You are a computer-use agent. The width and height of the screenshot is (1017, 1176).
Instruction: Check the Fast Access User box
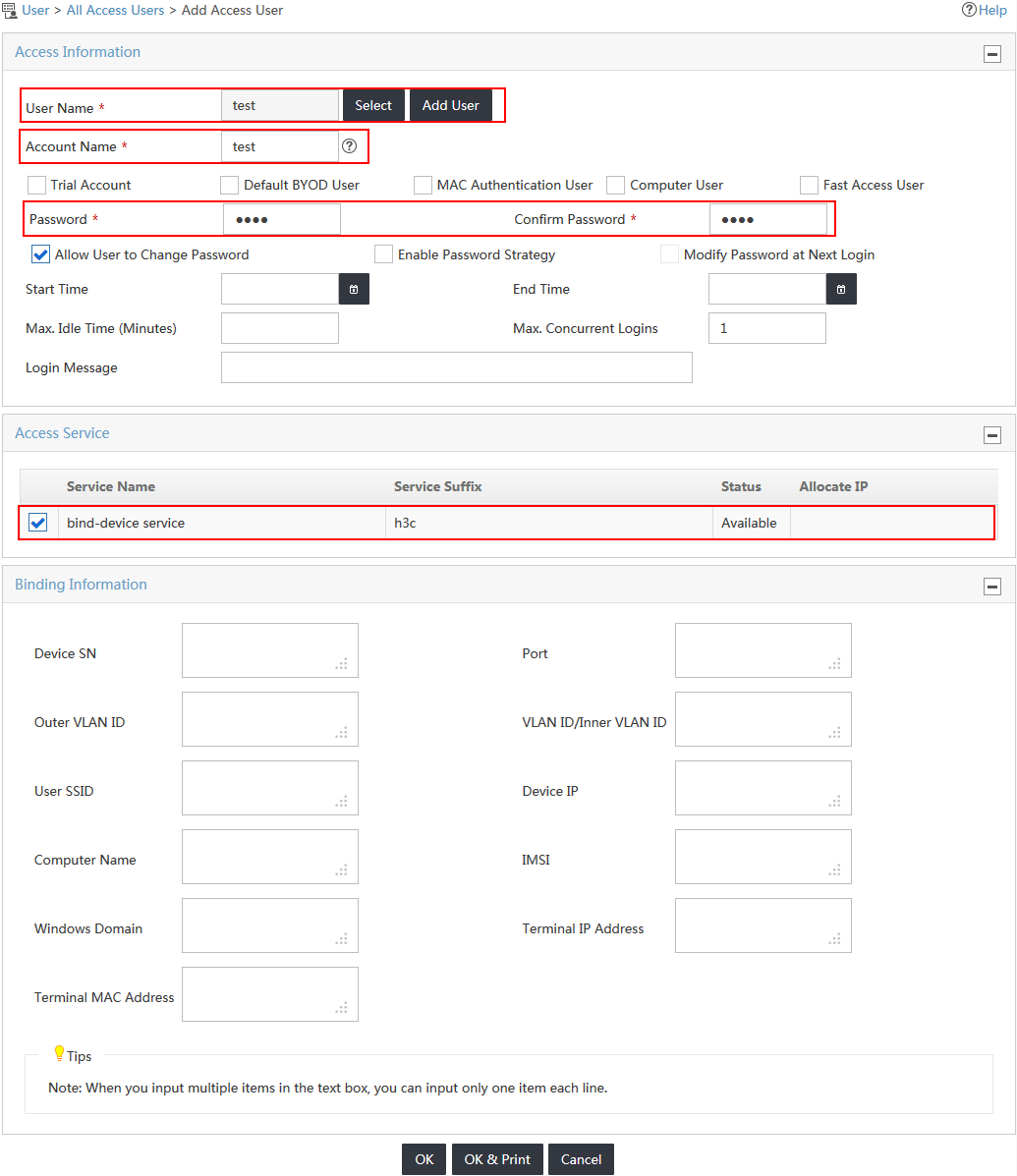coord(810,186)
